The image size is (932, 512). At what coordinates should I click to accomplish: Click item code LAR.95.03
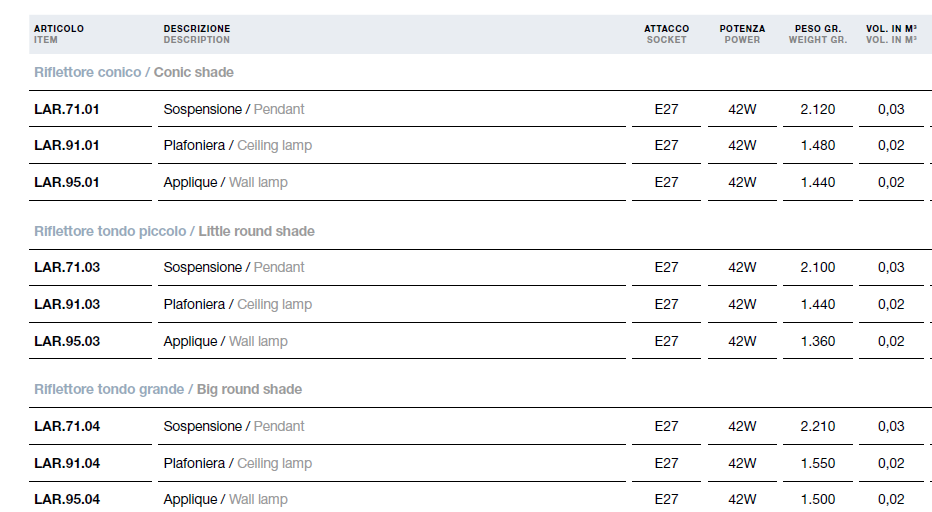pos(67,341)
